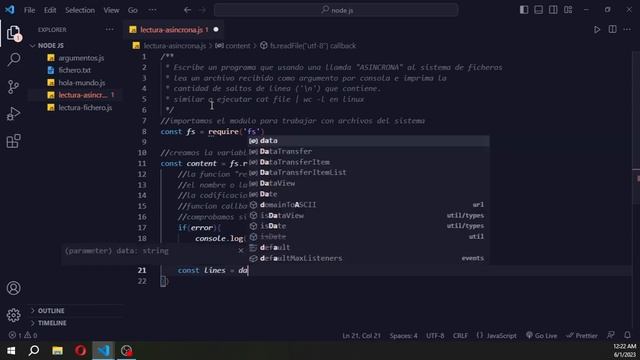Screen dimensions: 640x360
Task: Click Prettier status bar item
Action: 582,336
